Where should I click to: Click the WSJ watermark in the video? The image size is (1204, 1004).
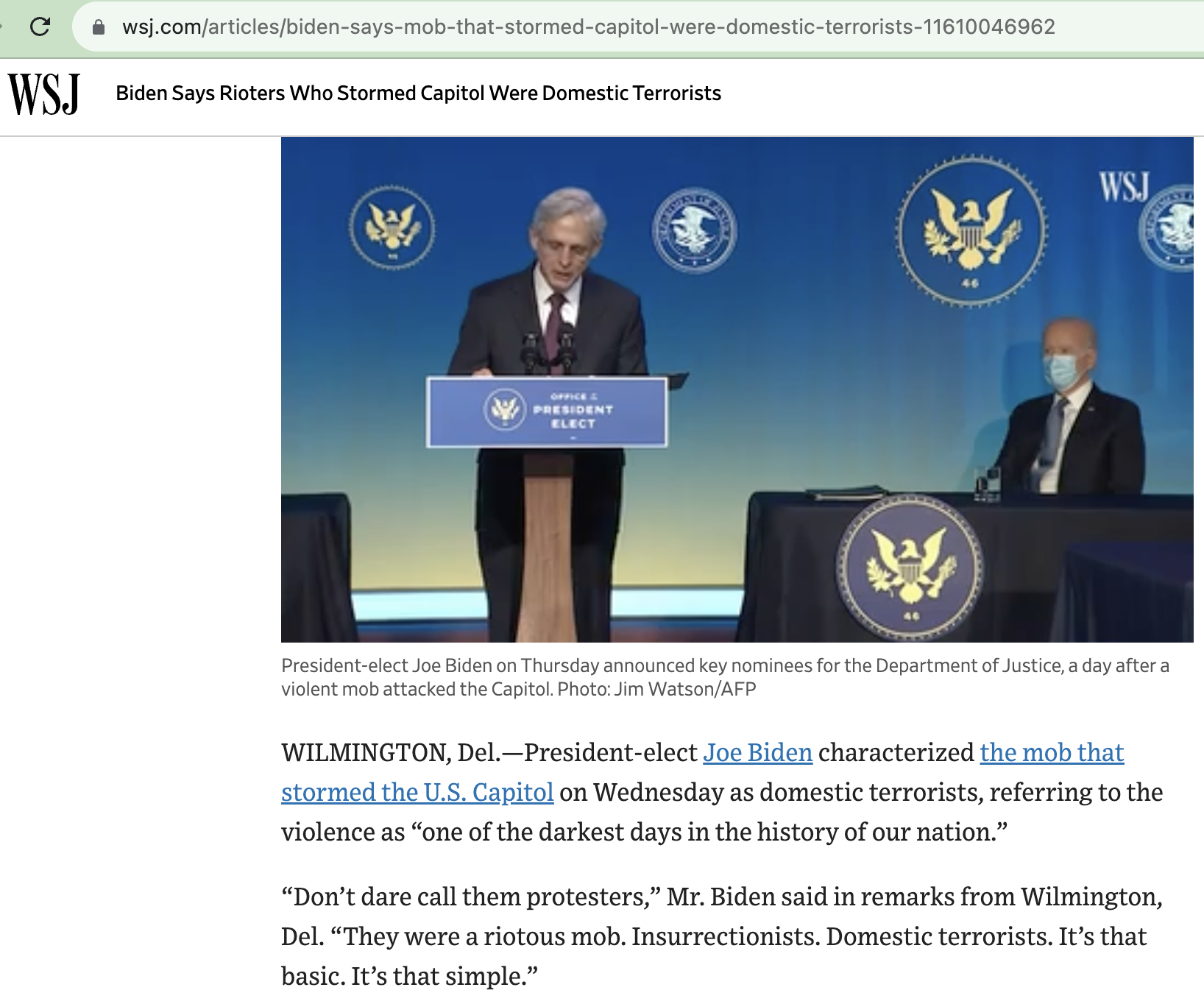click(x=1124, y=187)
